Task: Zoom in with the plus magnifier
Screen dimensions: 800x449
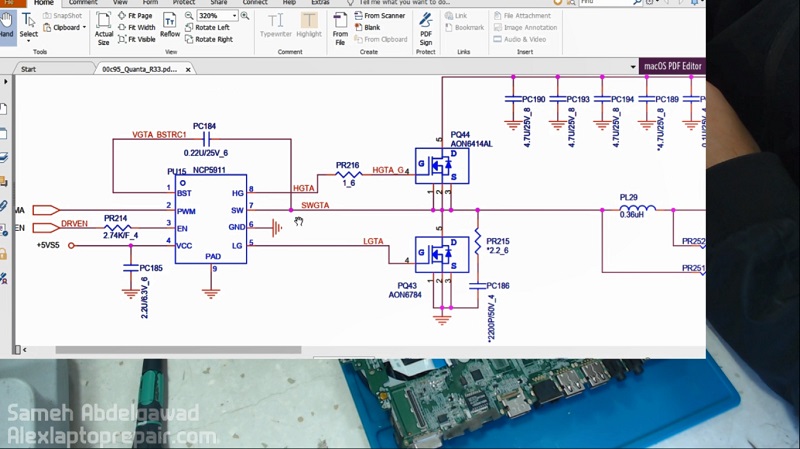Action: pyautogui.click(x=245, y=16)
